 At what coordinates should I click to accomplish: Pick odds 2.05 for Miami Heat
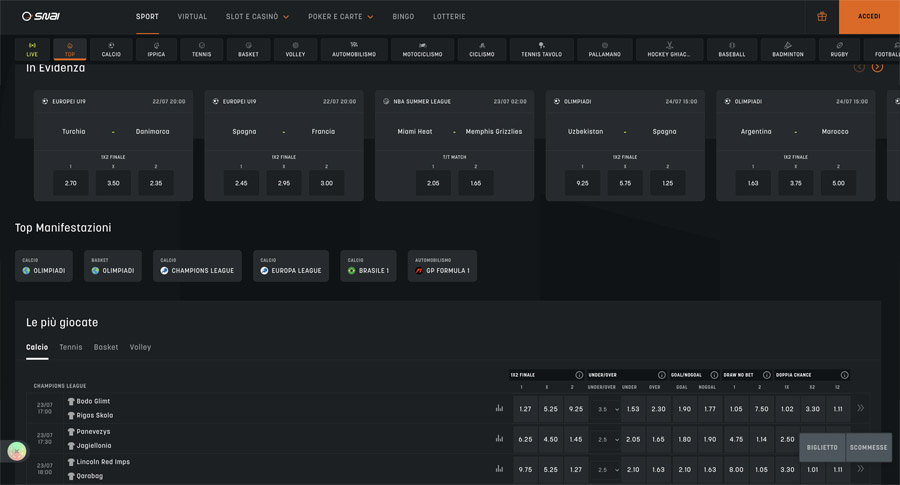pyautogui.click(x=433, y=183)
